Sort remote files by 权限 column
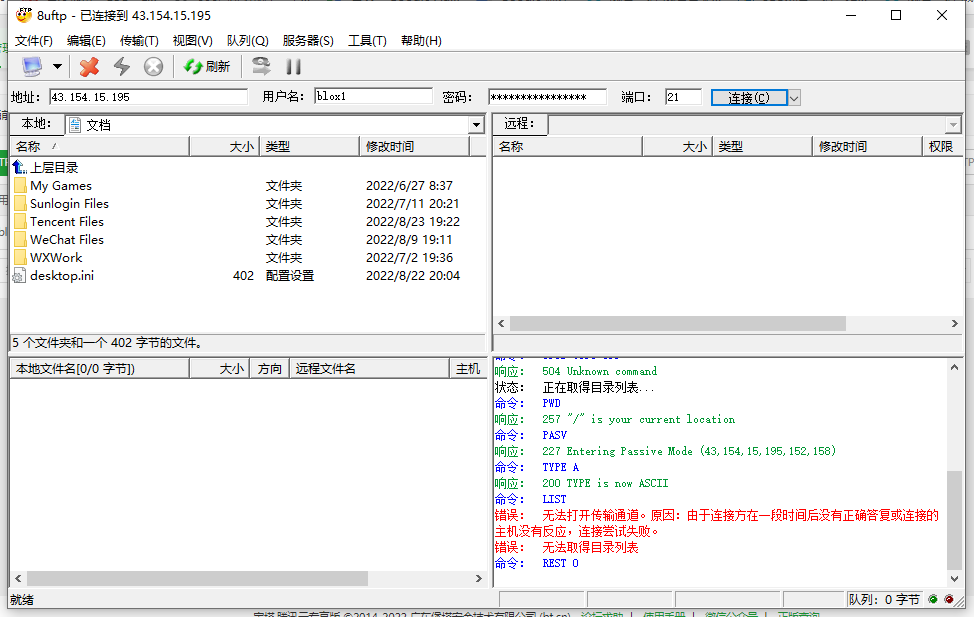974x617 pixels. click(941, 147)
